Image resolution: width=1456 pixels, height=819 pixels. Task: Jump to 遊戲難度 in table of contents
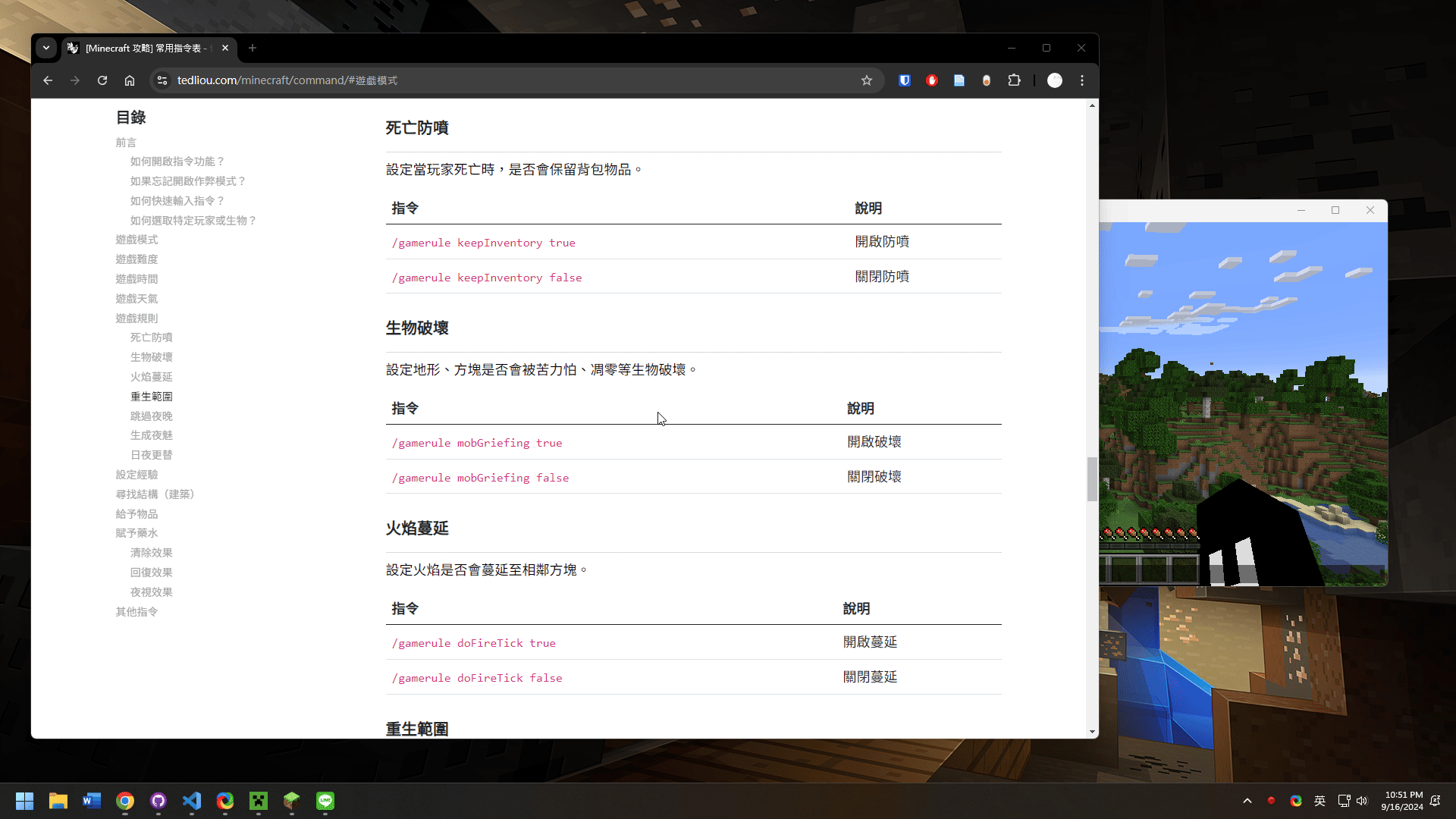[136, 259]
